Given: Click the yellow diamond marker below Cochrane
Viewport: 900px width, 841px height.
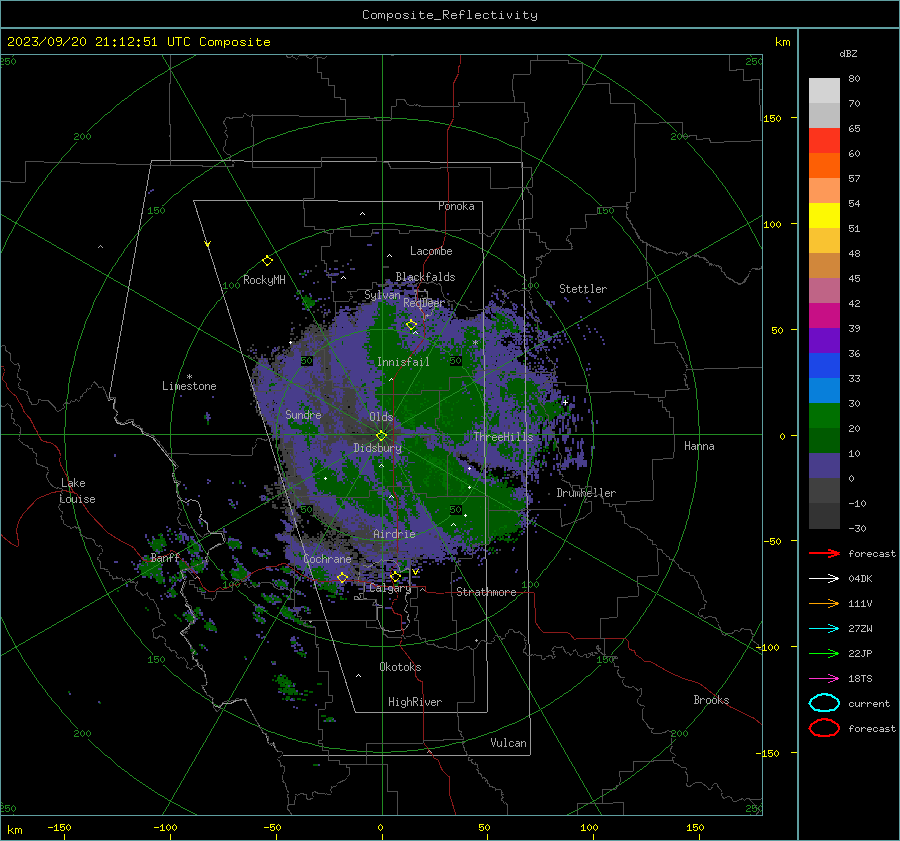Looking at the screenshot, I should coord(342,577).
